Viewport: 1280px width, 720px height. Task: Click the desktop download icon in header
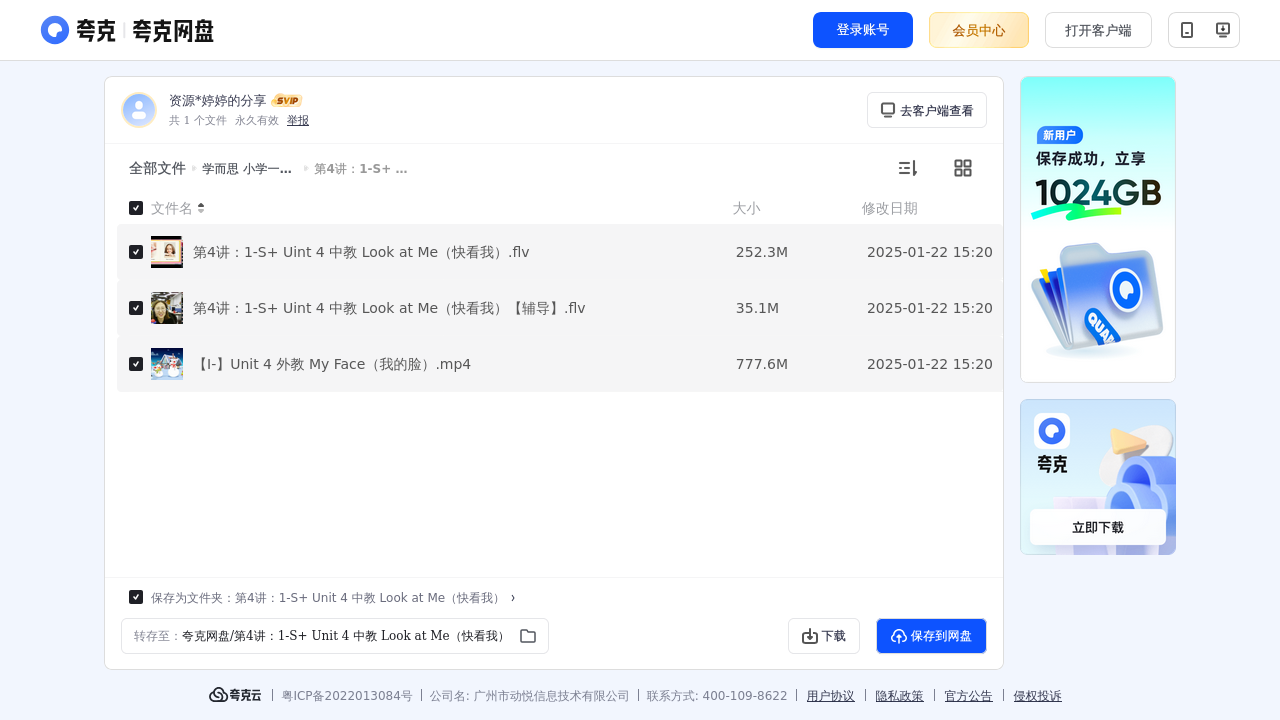point(1222,30)
